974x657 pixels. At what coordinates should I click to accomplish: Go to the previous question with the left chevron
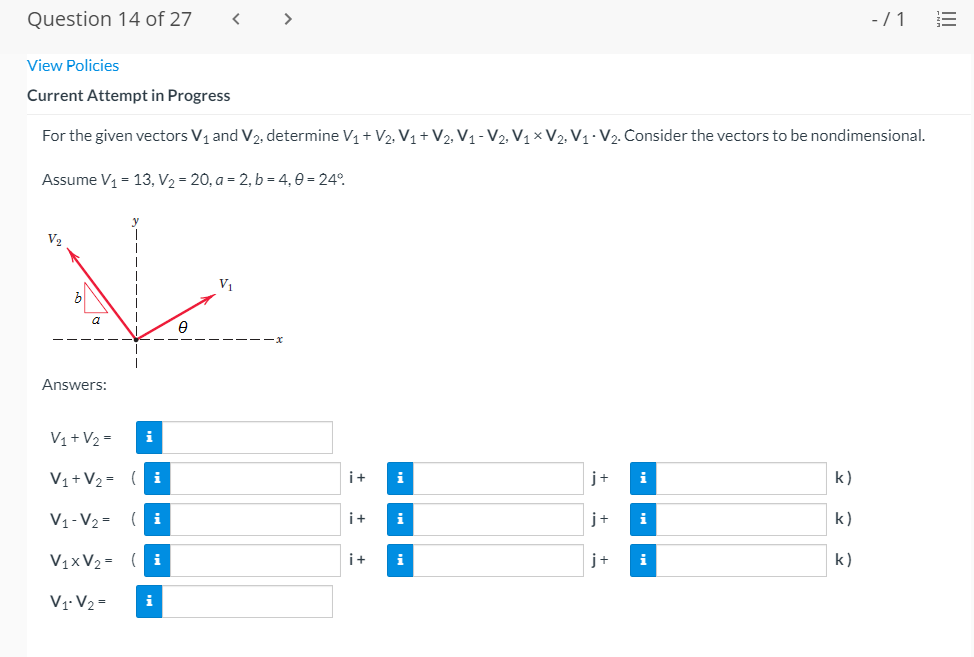pos(235,18)
